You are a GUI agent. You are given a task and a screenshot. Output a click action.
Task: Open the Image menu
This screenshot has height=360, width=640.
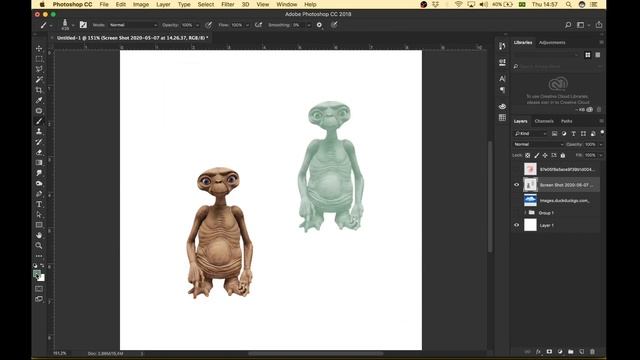point(141,4)
